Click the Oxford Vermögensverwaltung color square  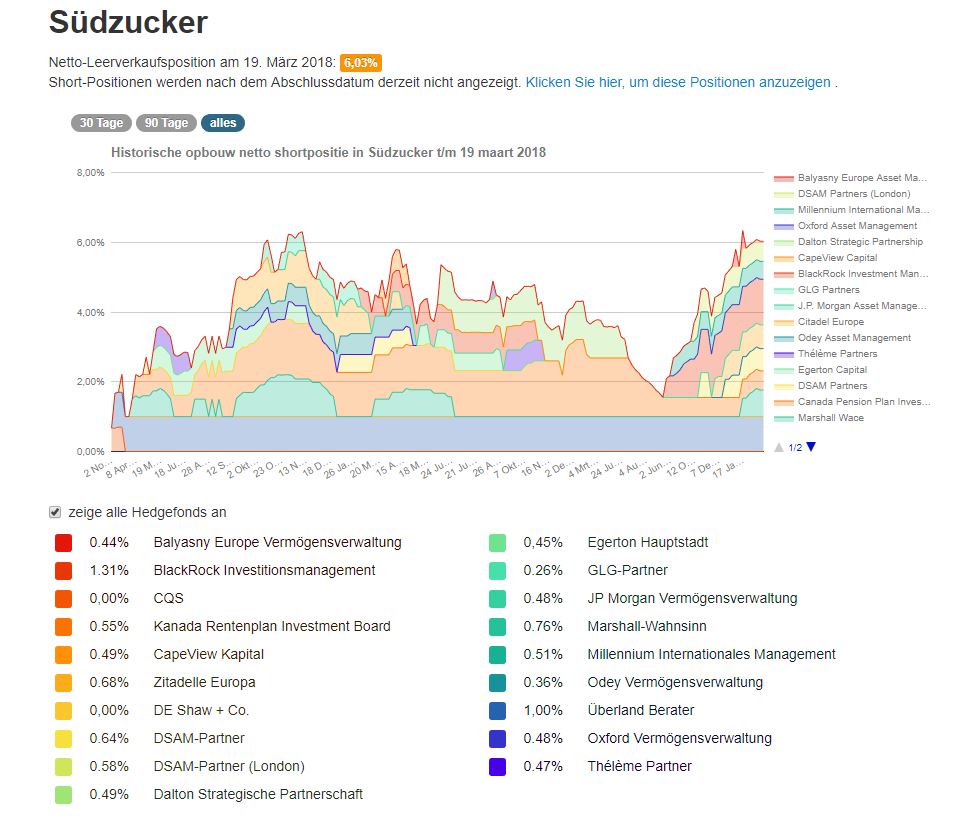click(497, 739)
